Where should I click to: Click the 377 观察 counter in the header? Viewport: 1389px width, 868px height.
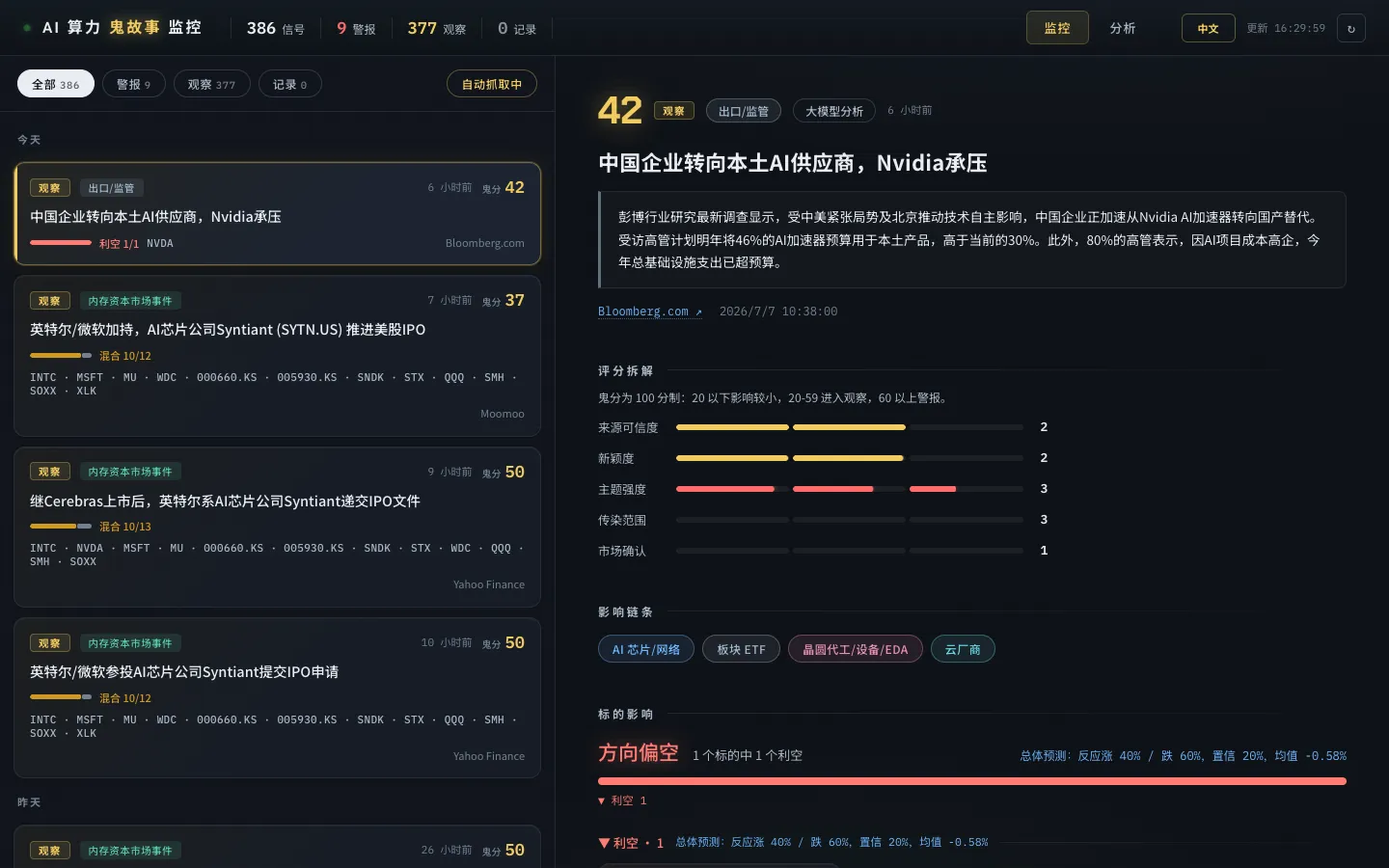(x=437, y=28)
